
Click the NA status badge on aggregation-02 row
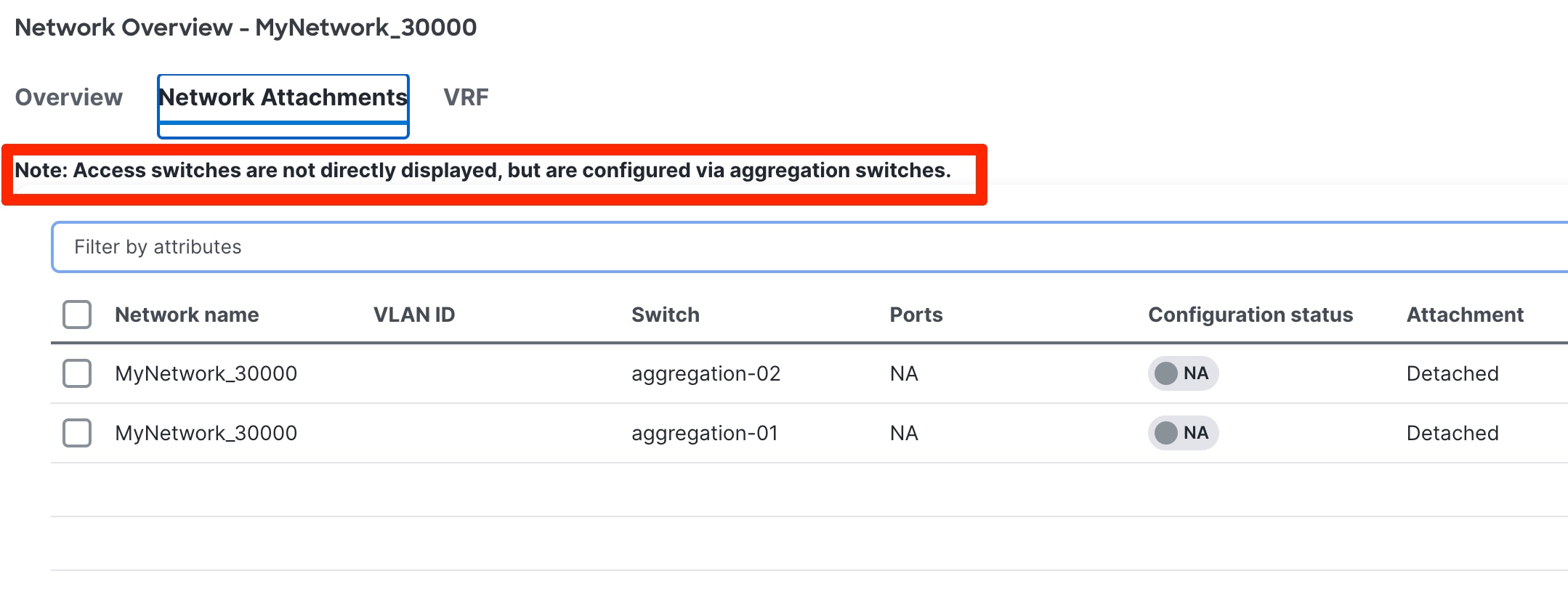point(1182,373)
